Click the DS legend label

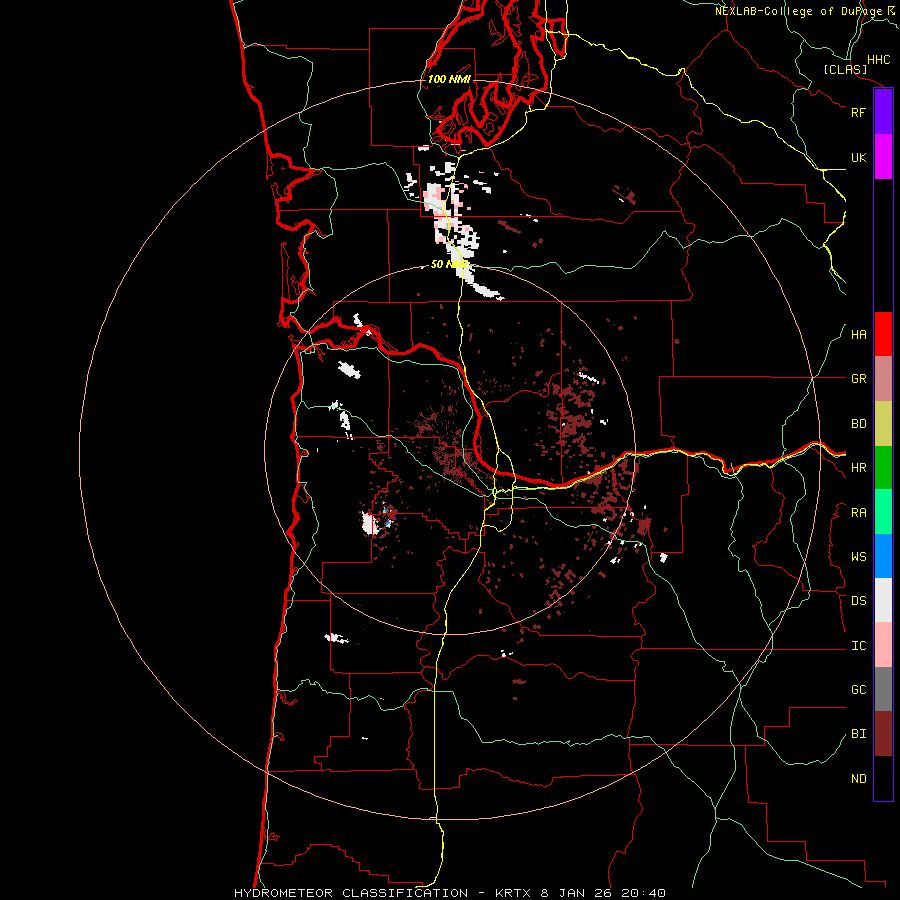858,601
